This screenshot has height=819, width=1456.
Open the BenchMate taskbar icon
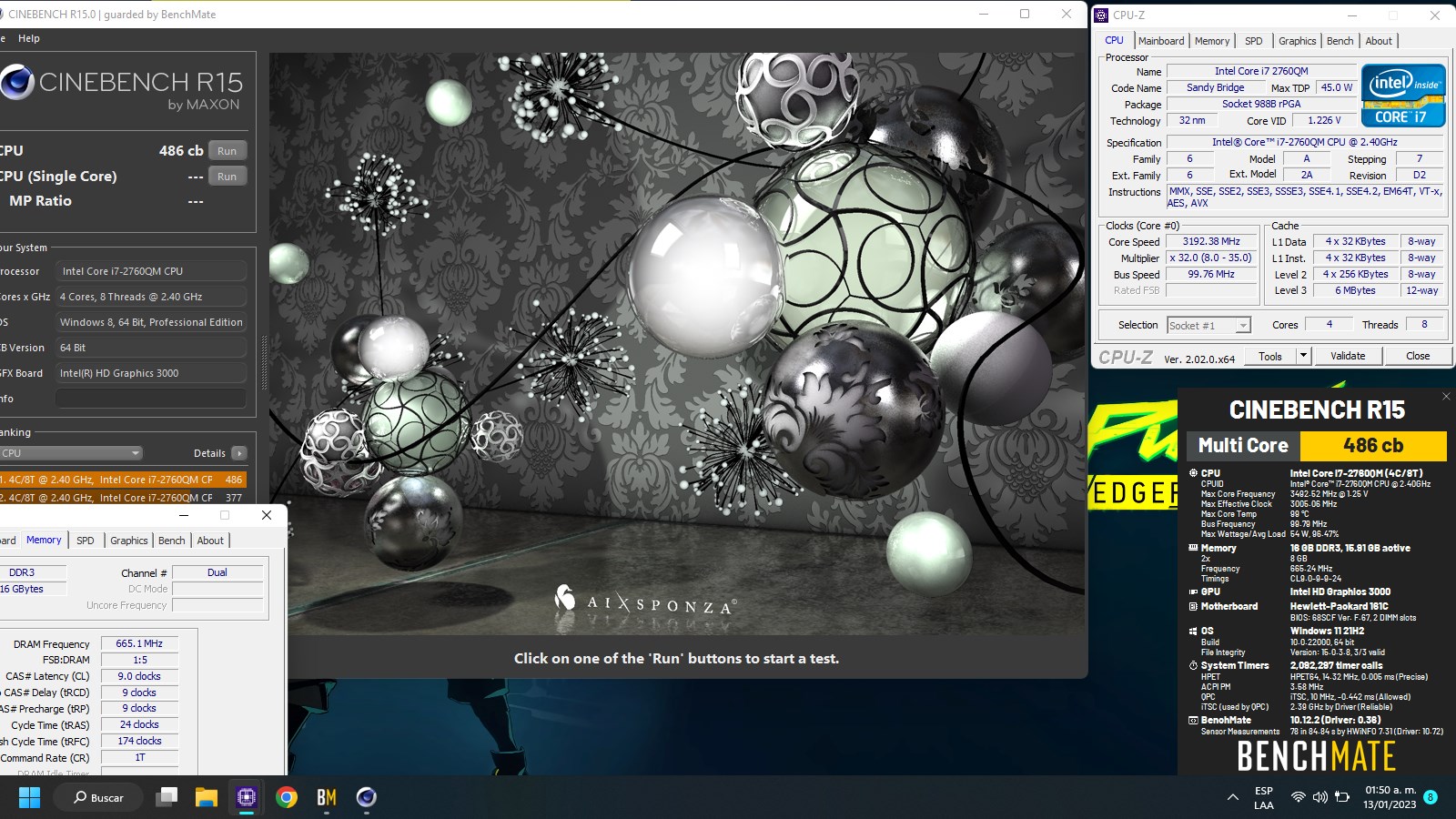(327, 797)
